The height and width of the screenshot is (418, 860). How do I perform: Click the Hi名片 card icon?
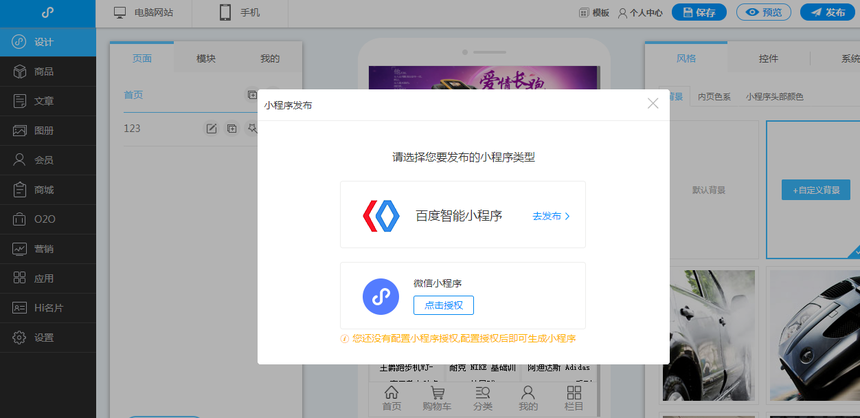[20, 308]
